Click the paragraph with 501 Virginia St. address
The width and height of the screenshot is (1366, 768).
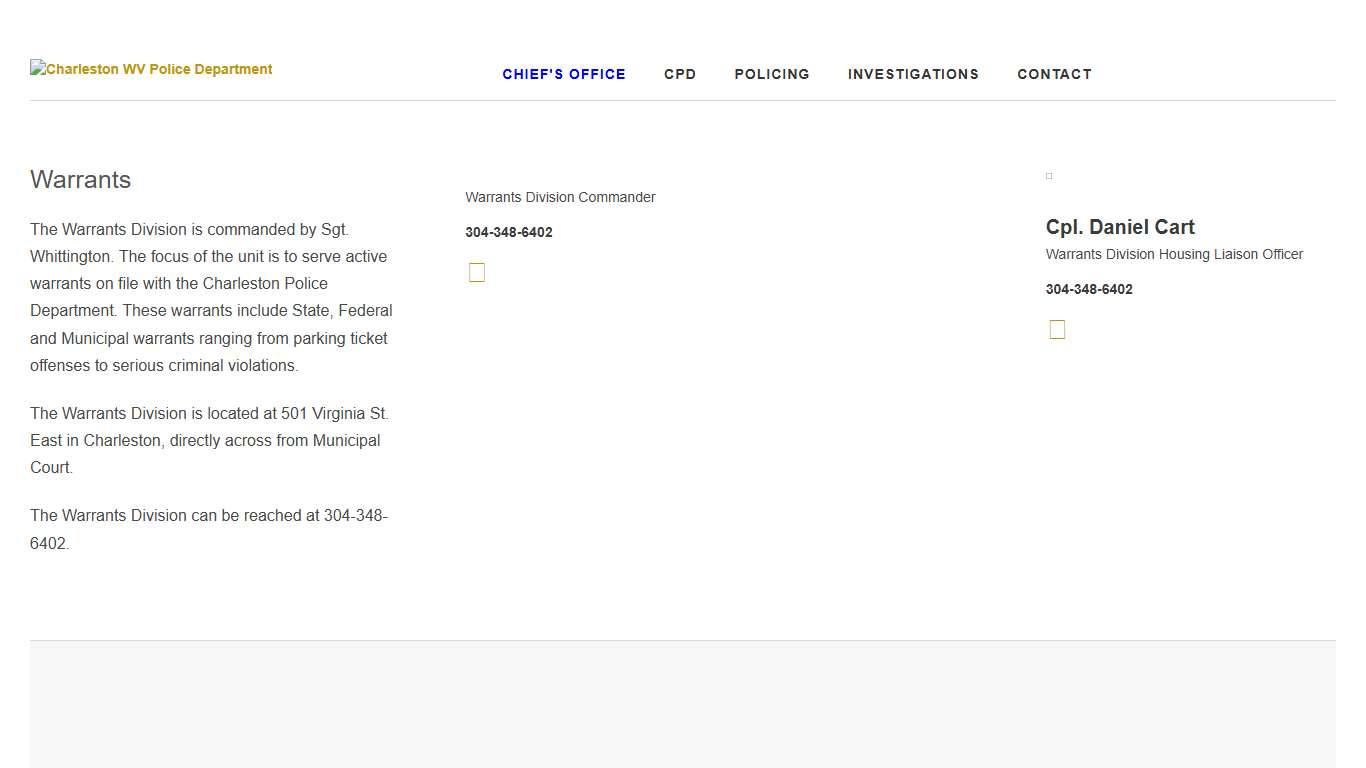click(x=209, y=440)
